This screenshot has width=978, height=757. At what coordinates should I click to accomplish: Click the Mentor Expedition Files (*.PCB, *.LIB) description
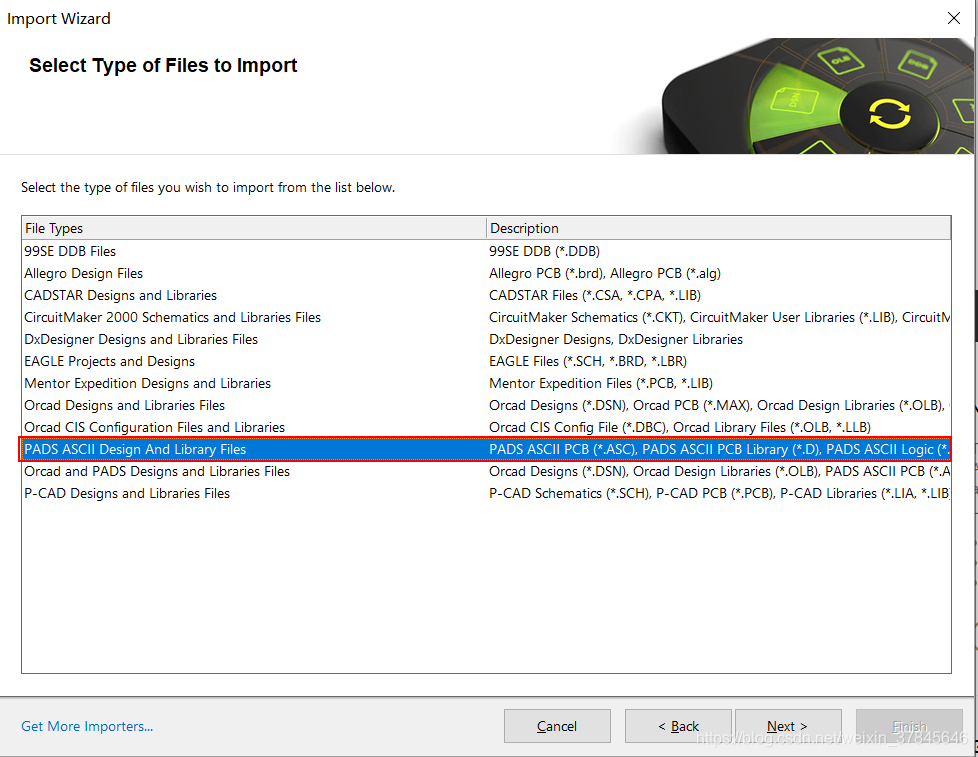point(601,383)
